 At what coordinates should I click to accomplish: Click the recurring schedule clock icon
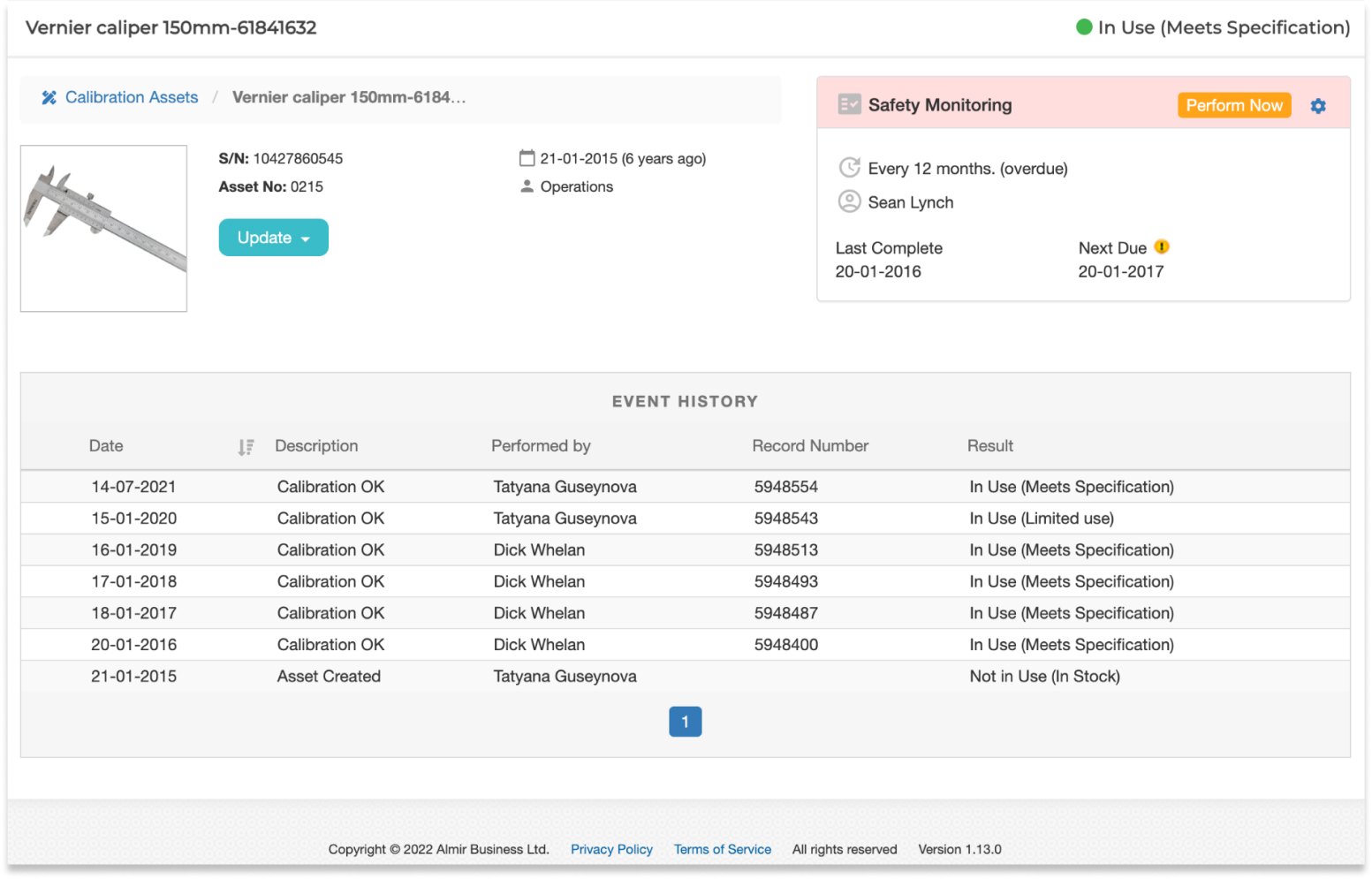coord(849,168)
